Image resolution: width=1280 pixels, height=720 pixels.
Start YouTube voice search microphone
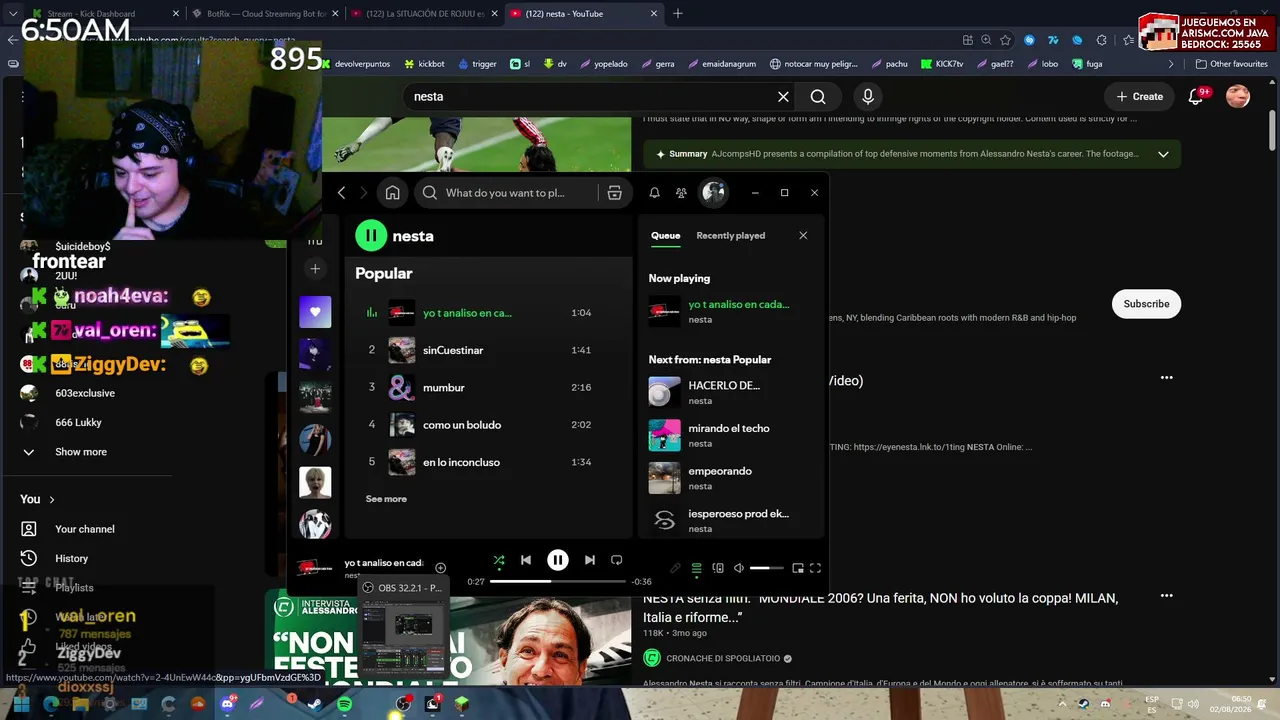[868, 97]
